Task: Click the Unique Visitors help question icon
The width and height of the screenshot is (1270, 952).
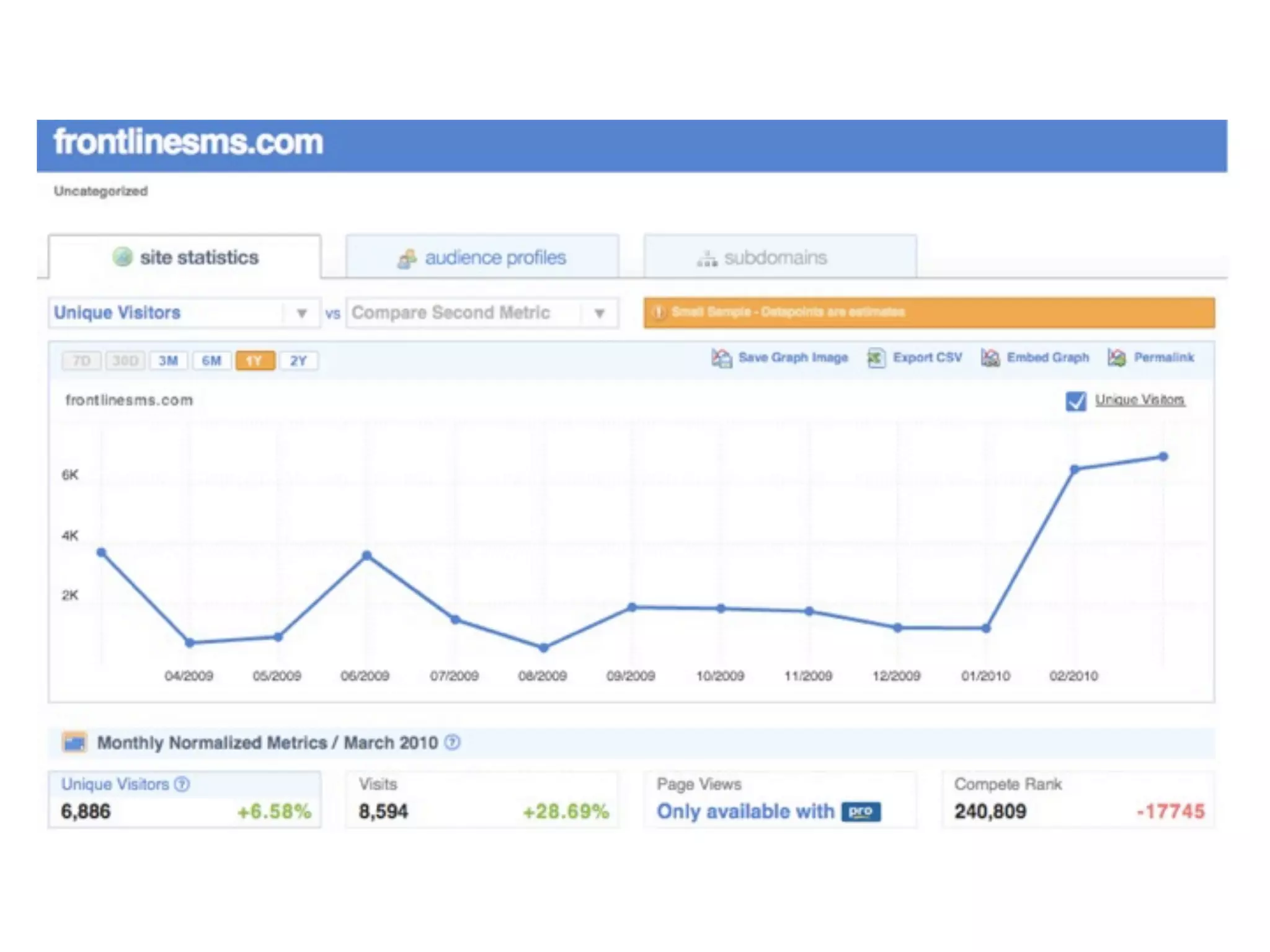Action: 182,784
